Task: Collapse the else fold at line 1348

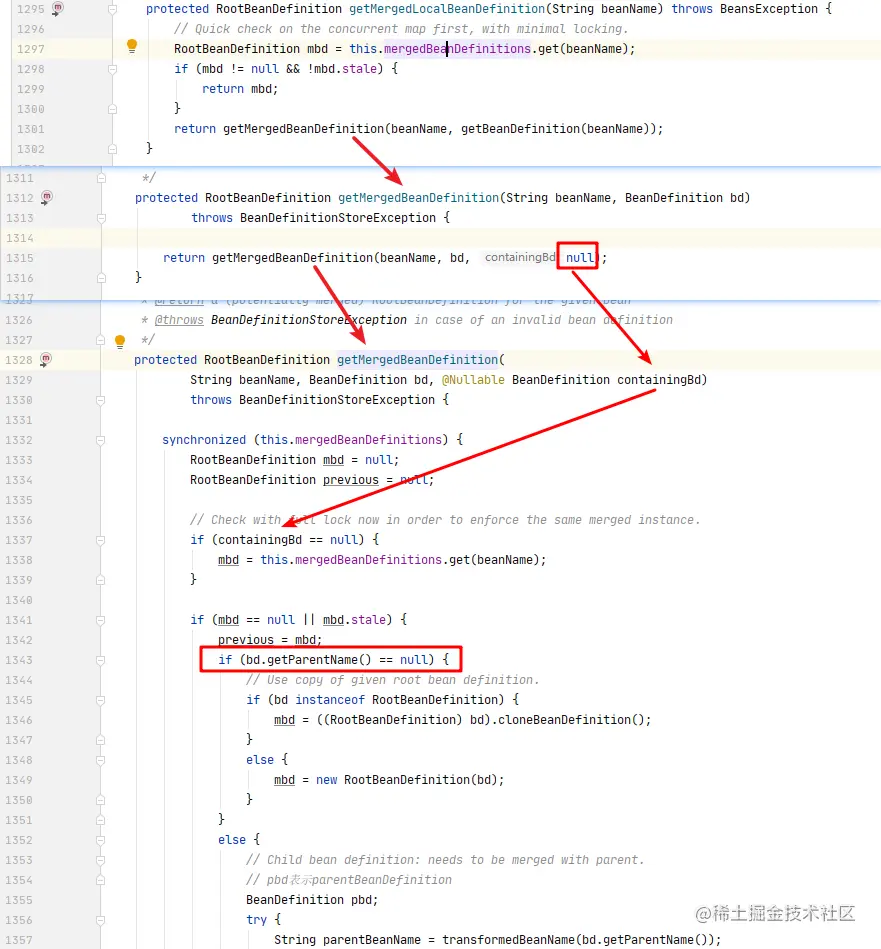Action: 100,760
